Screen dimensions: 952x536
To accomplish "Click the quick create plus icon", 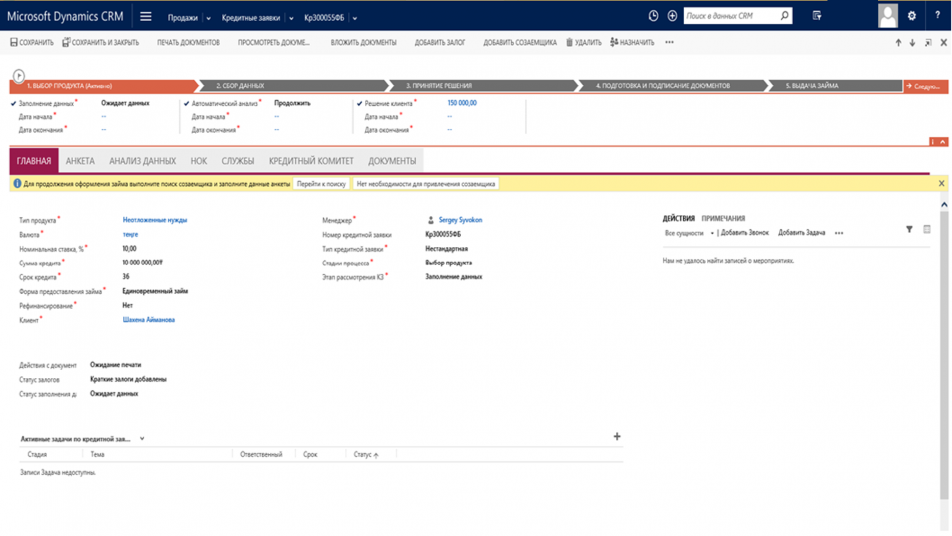I will pyautogui.click(x=672, y=16).
